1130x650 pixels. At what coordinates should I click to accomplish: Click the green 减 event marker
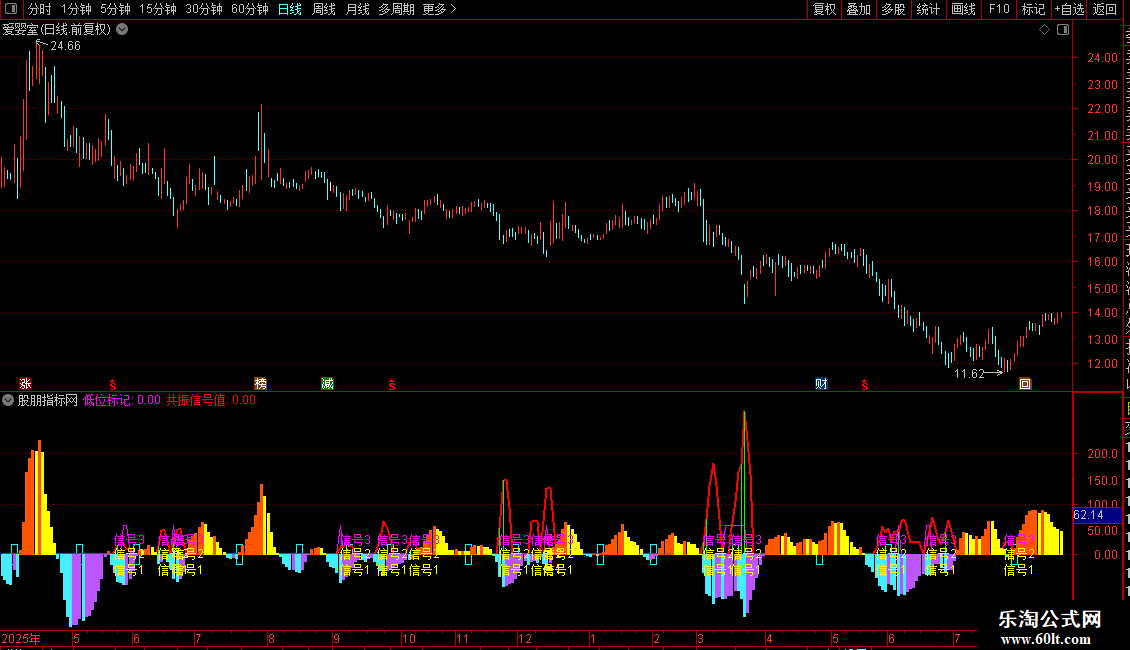327,383
